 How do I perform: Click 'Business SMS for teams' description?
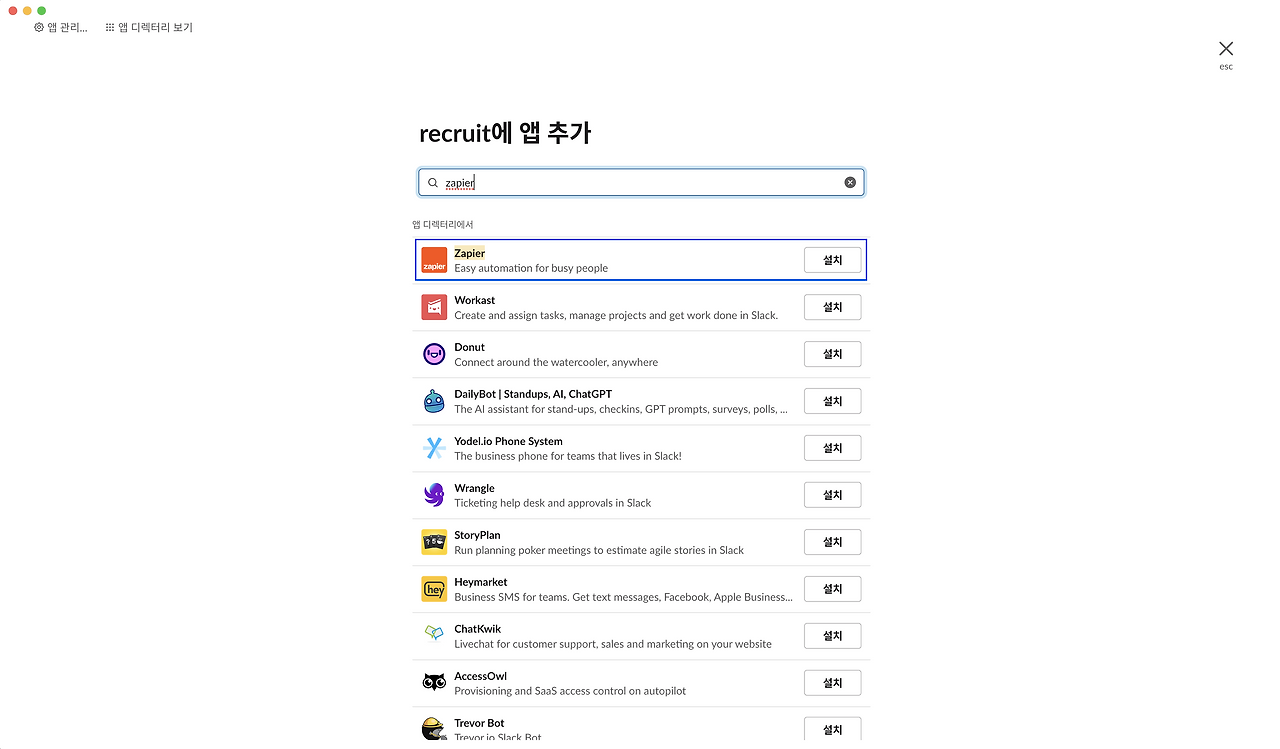[x=624, y=597]
